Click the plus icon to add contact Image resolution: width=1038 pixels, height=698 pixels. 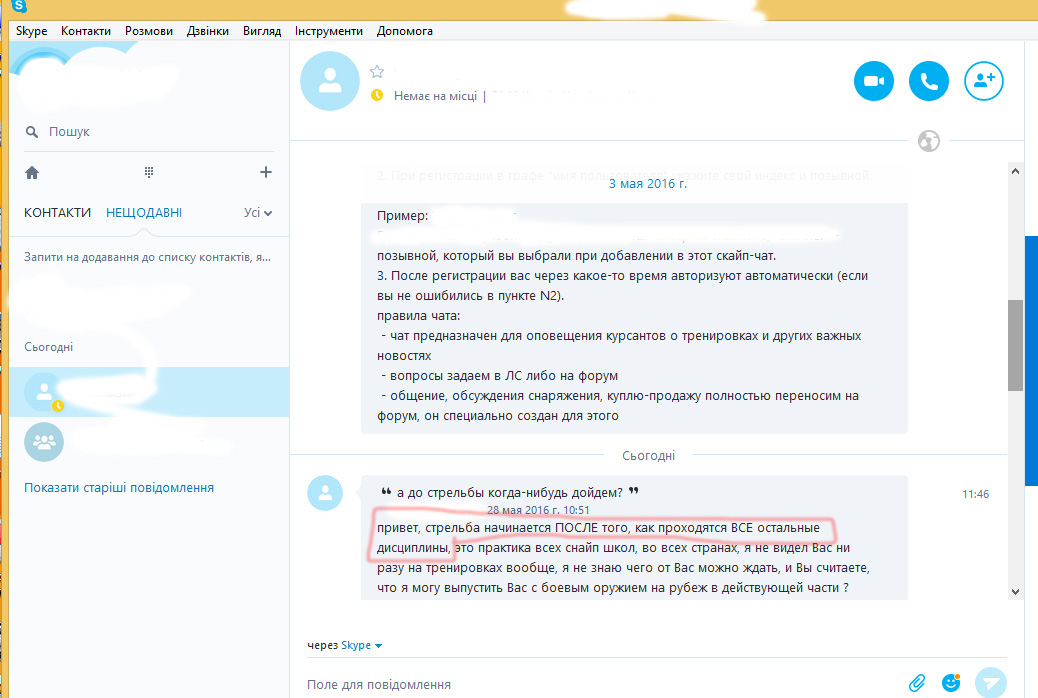265,172
